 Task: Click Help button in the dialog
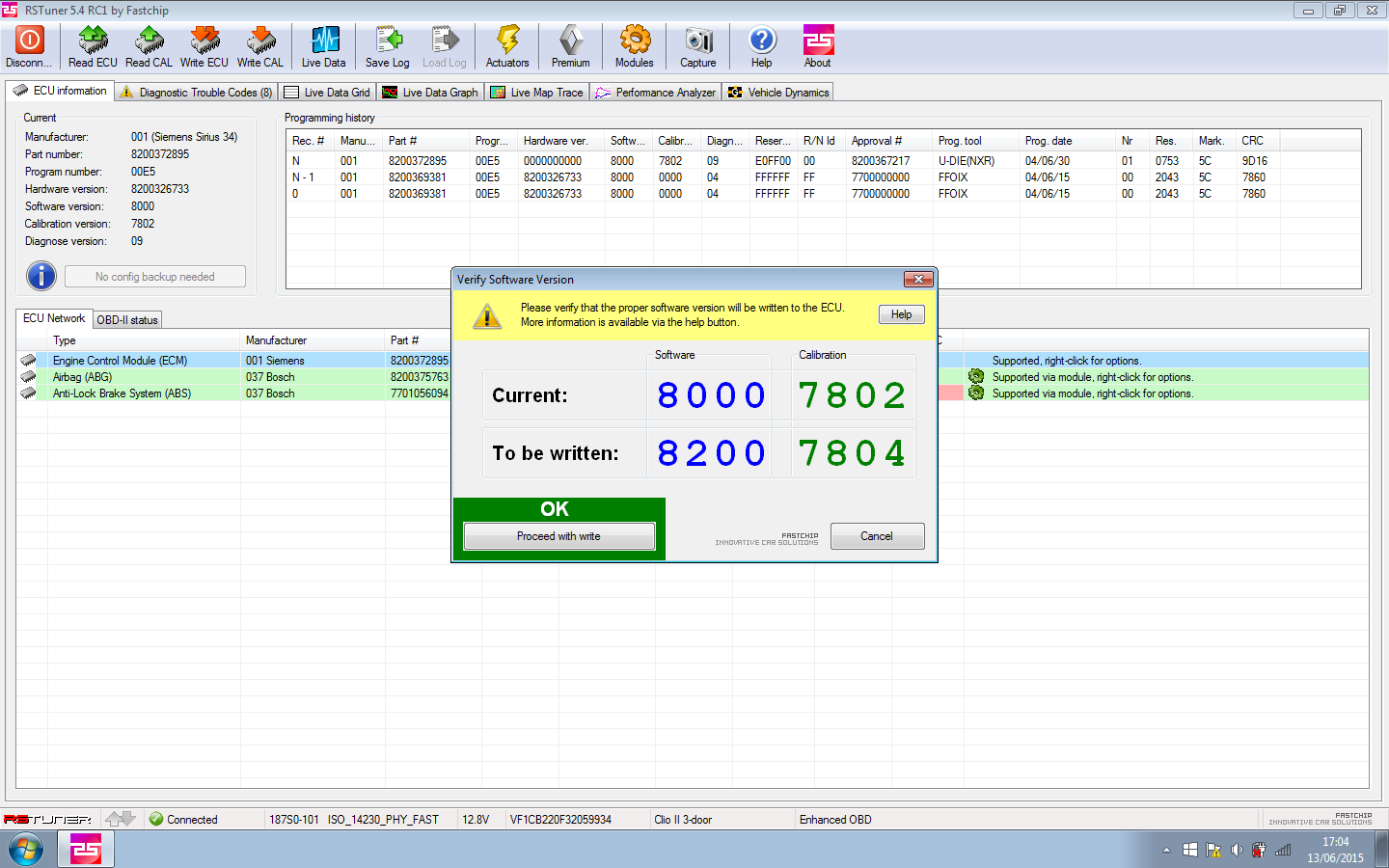tap(901, 314)
